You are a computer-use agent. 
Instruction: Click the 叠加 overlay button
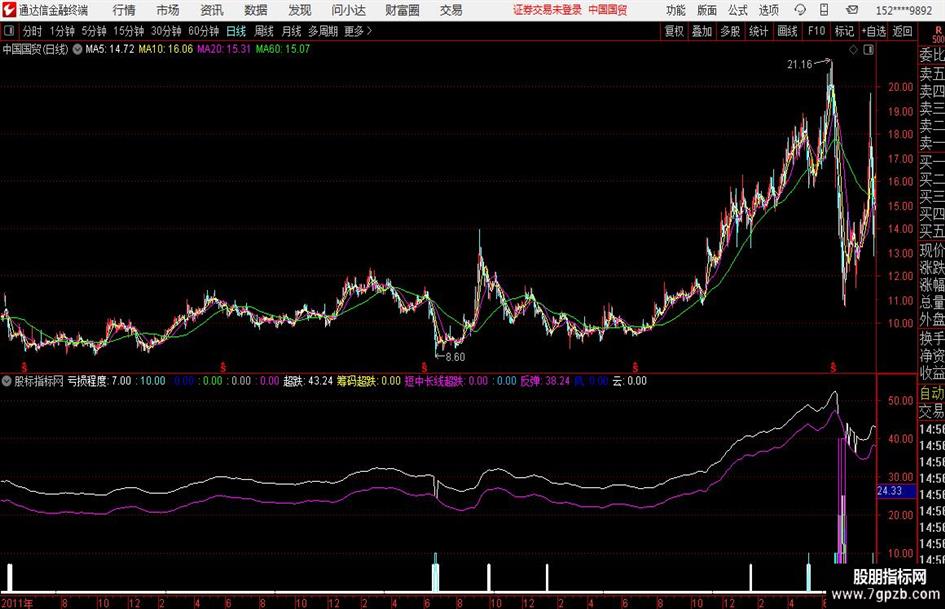pos(702,31)
